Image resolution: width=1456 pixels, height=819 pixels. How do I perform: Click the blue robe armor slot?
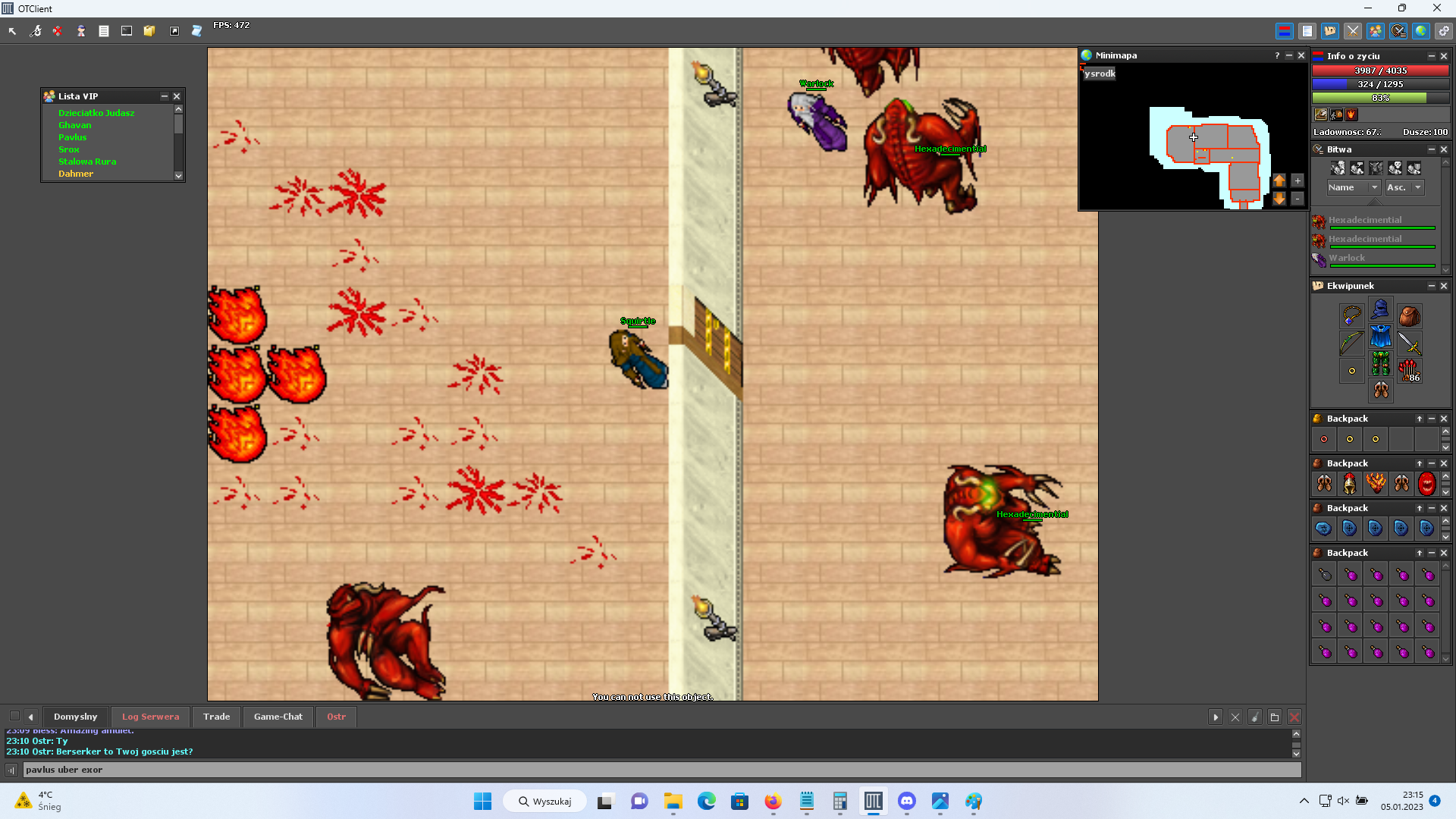tap(1381, 337)
